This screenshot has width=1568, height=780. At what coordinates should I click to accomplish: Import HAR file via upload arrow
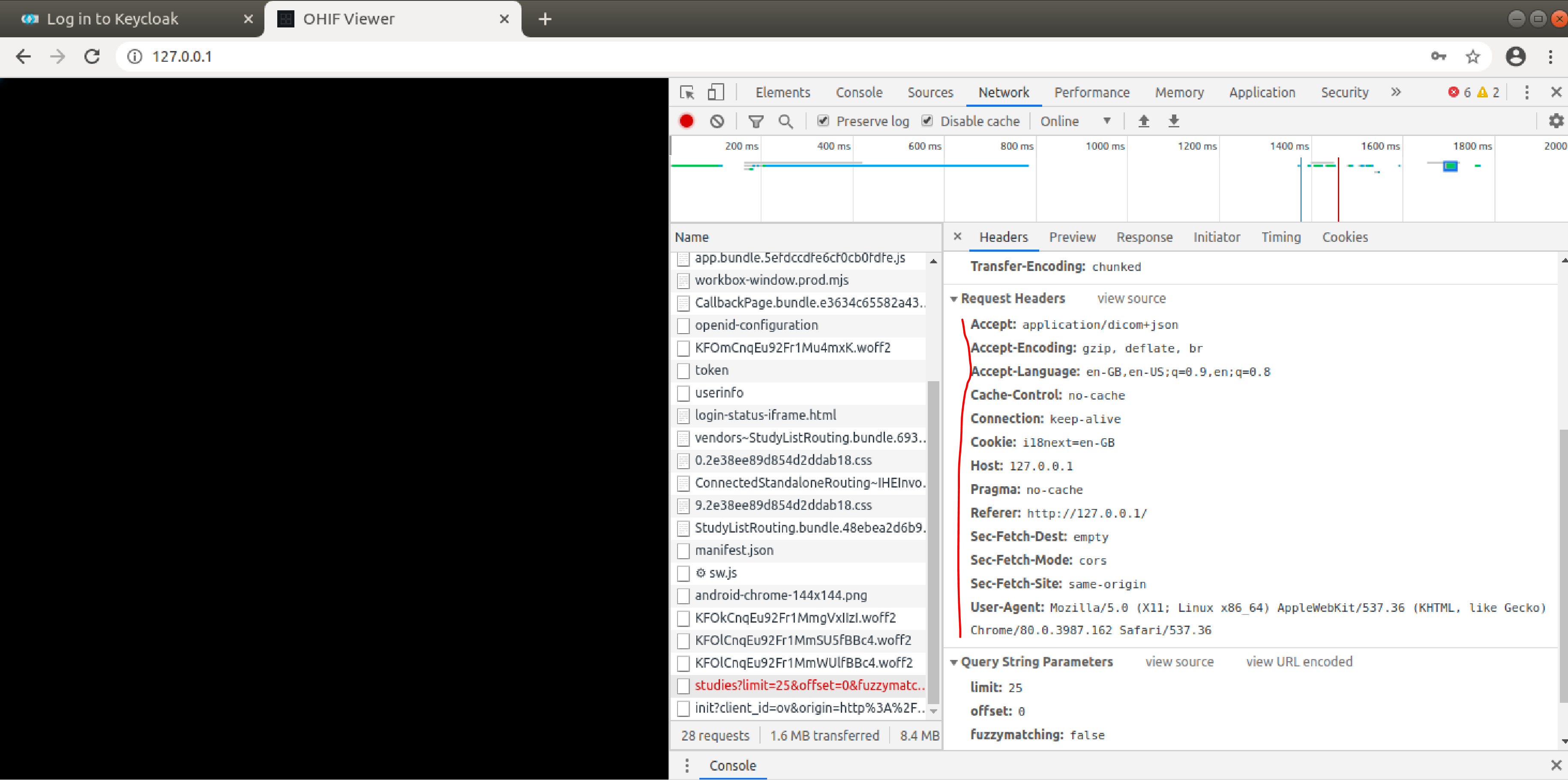tap(1144, 120)
